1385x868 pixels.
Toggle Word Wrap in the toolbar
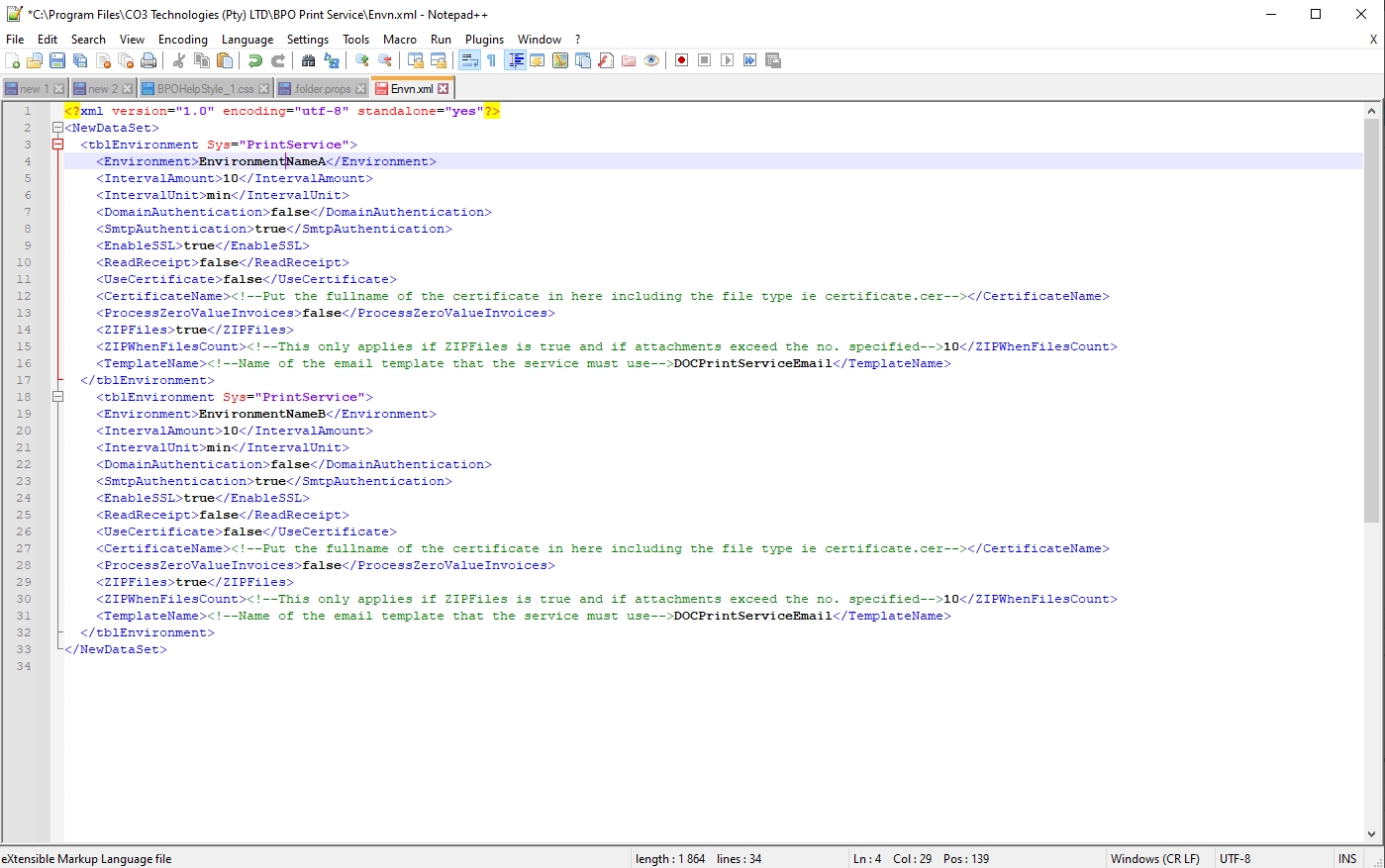[x=469, y=61]
